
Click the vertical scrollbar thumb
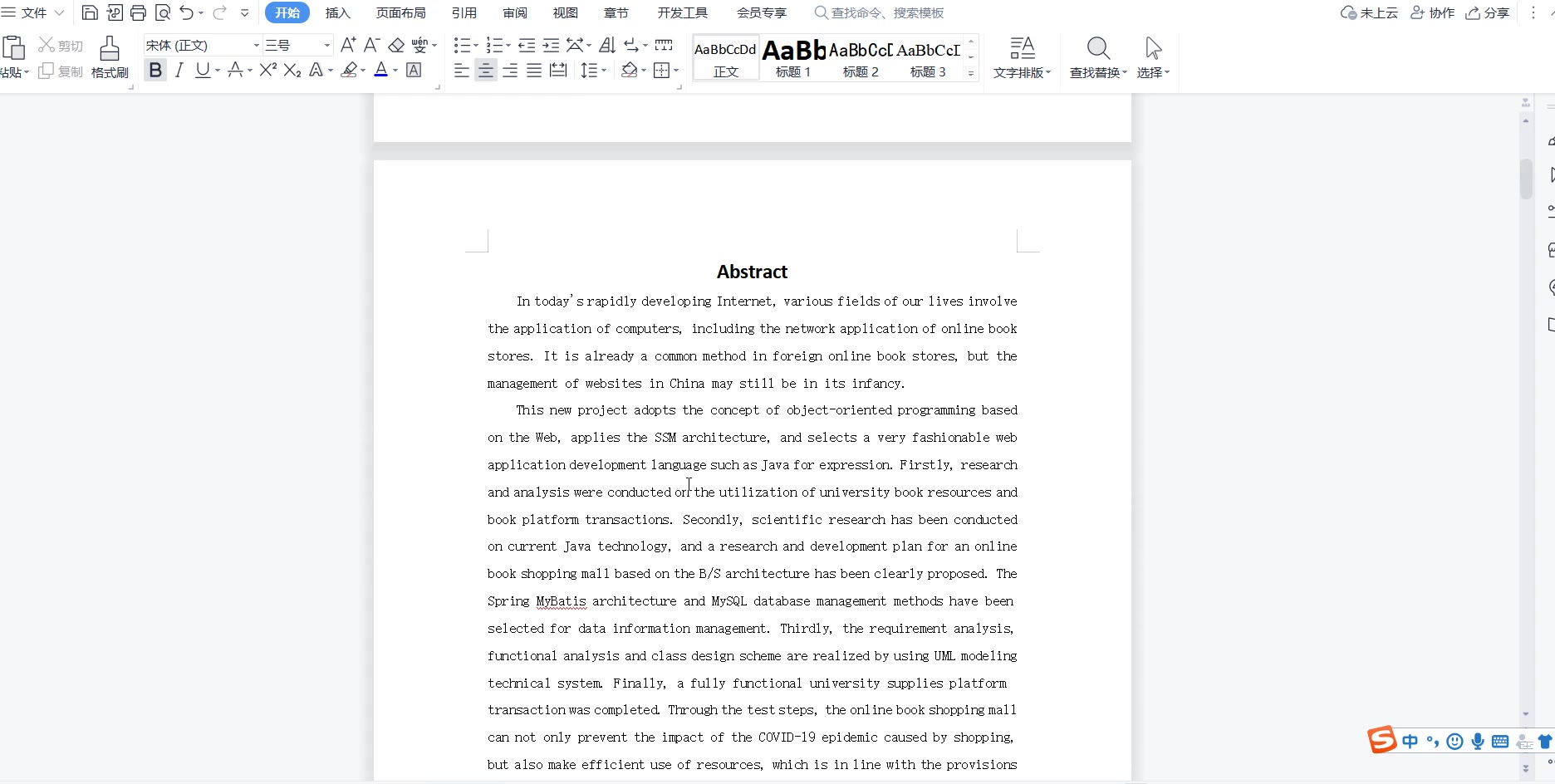1526,179
